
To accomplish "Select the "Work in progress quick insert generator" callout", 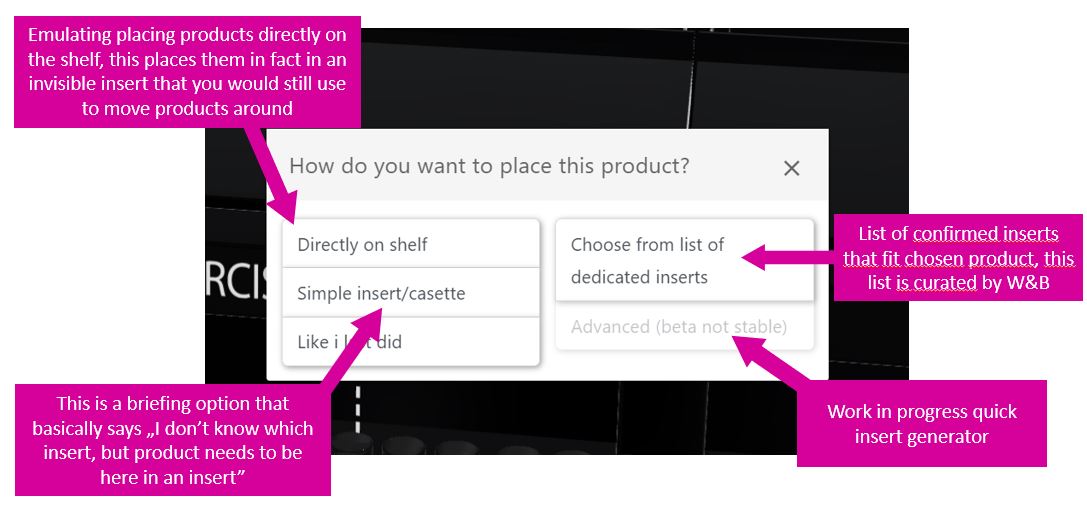I will pos(921,423).
